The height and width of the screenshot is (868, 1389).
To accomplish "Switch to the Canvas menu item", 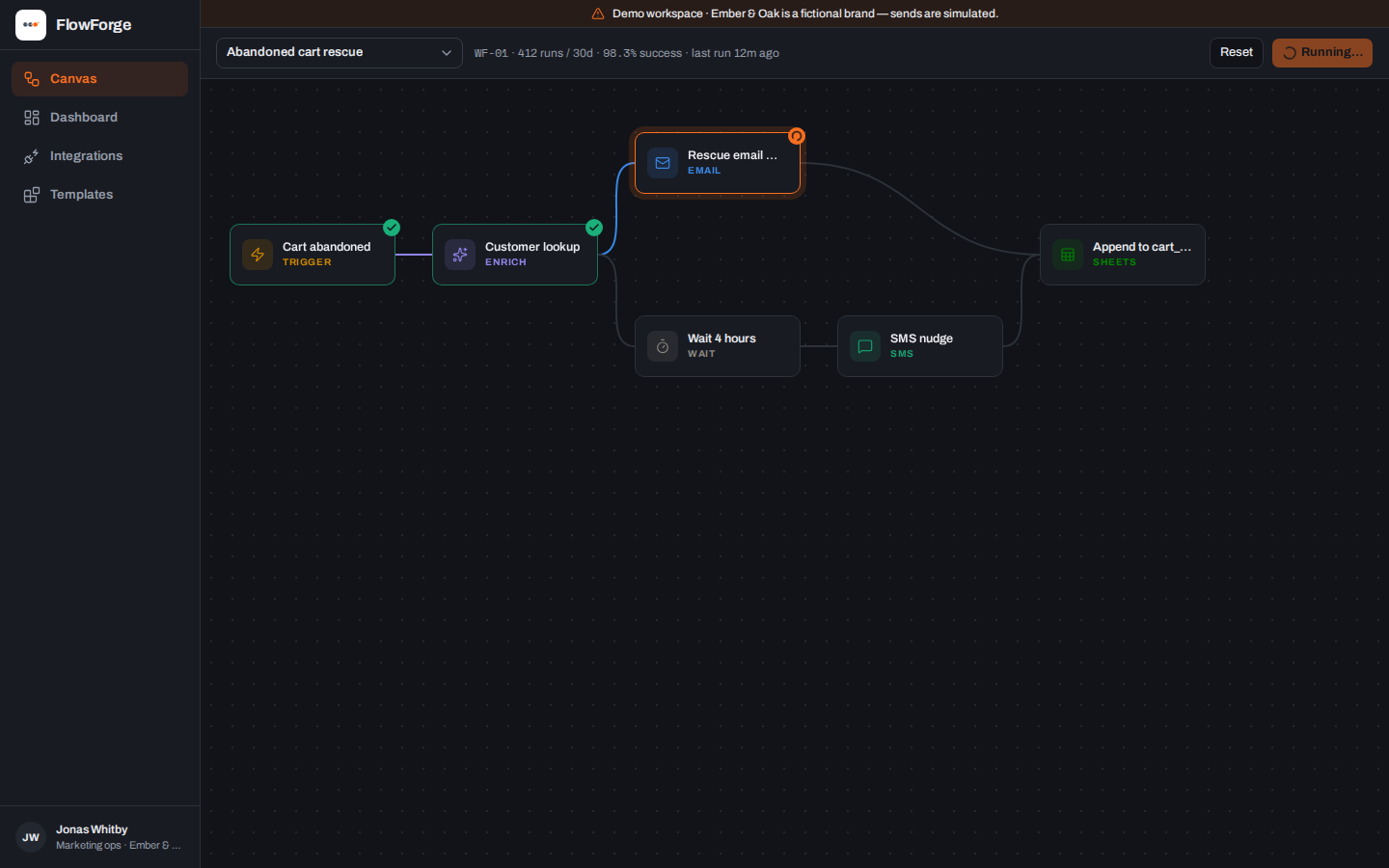I will coord(99,79).
